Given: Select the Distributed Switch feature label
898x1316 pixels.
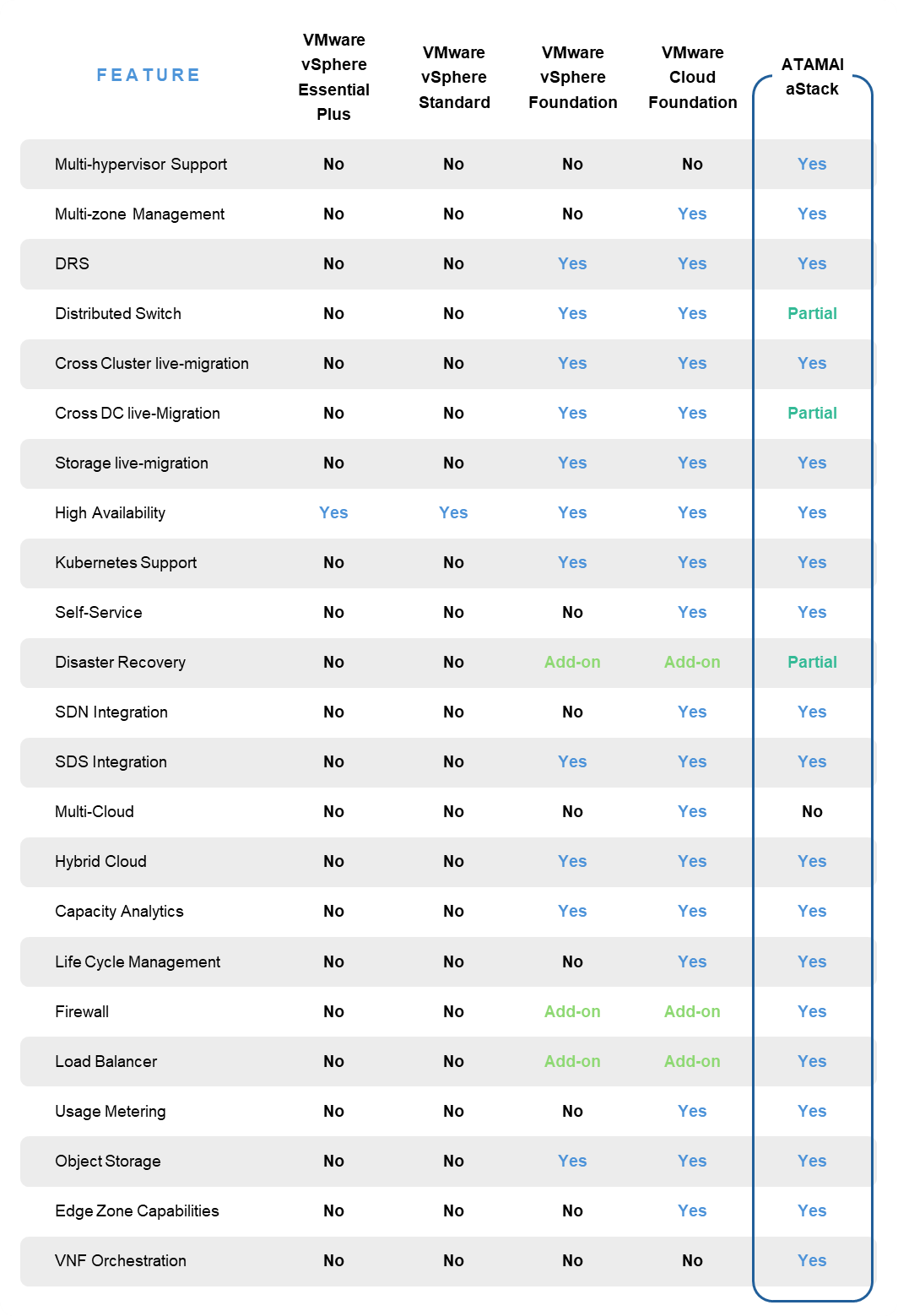Looking at the screenshot, I should [x=118, y=314].
